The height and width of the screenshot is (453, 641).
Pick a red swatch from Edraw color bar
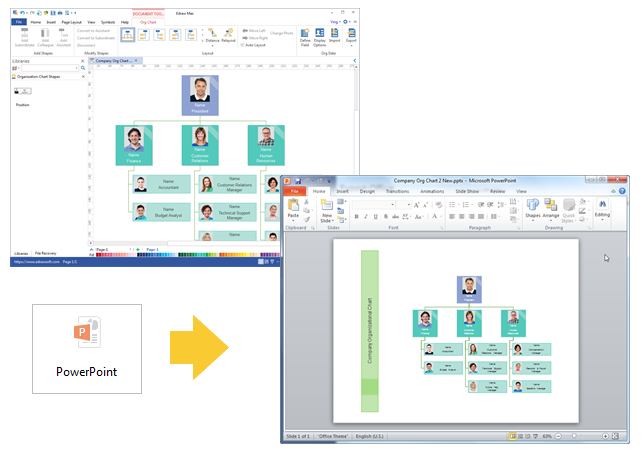99,255
